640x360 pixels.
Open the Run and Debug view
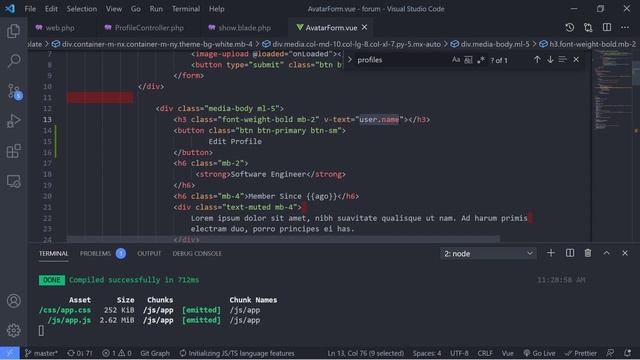click(x=13, y=121)
